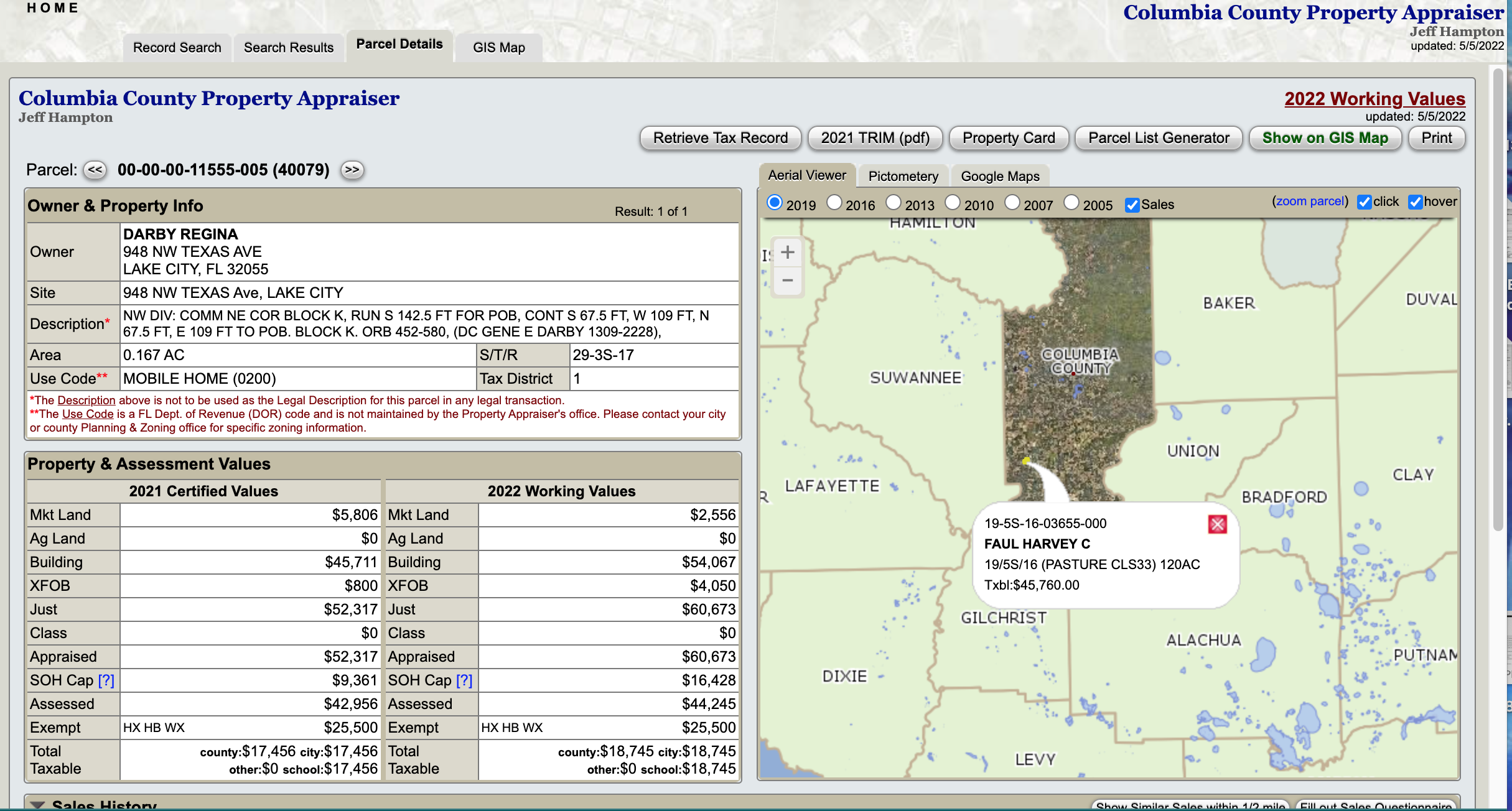Image resolution: width=1512 pixels, height=811 pixels.
Task: Select owner name DARBY REGINA
Action: (x=180, y=234)
